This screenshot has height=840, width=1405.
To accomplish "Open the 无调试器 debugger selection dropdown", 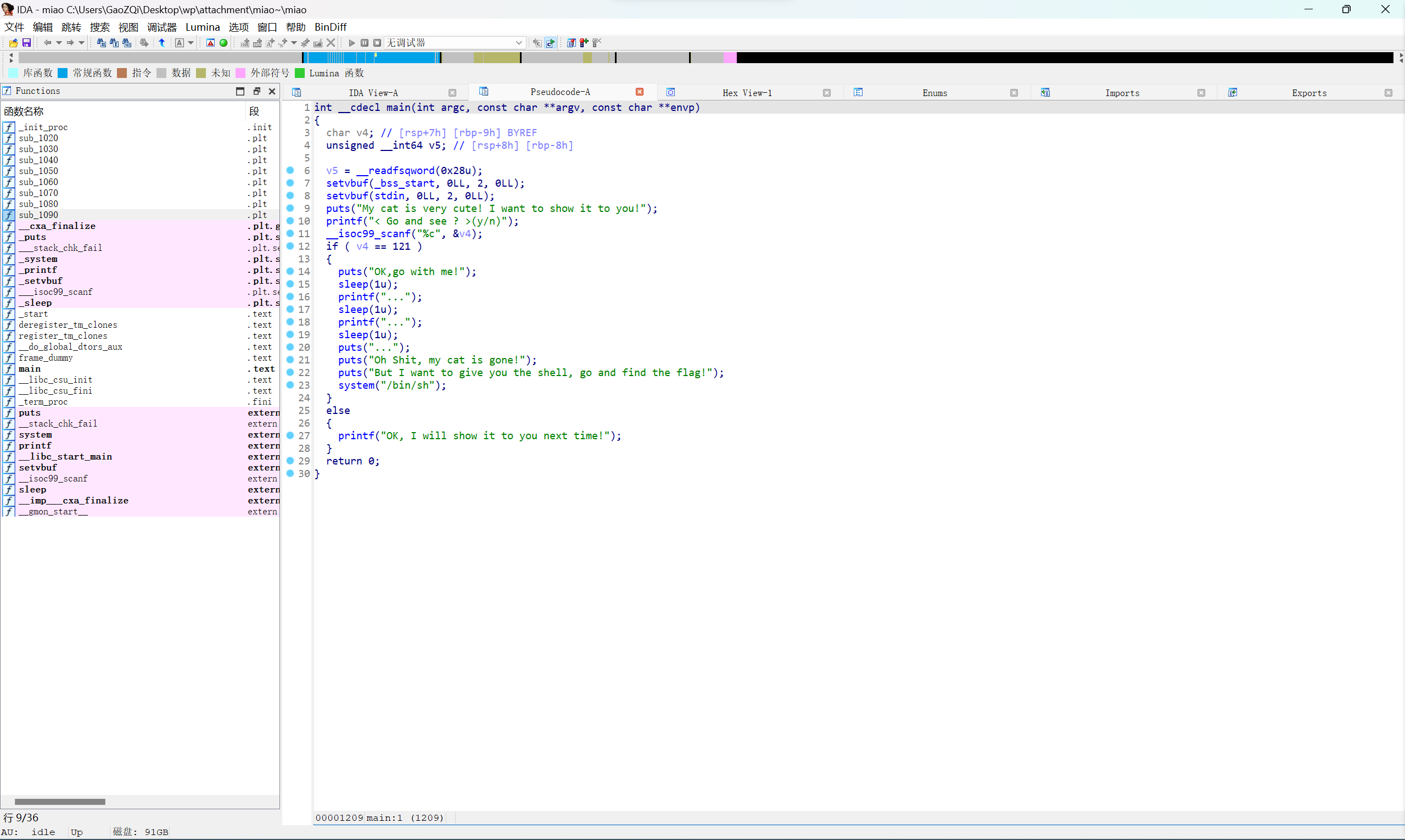I will (455, 43).
